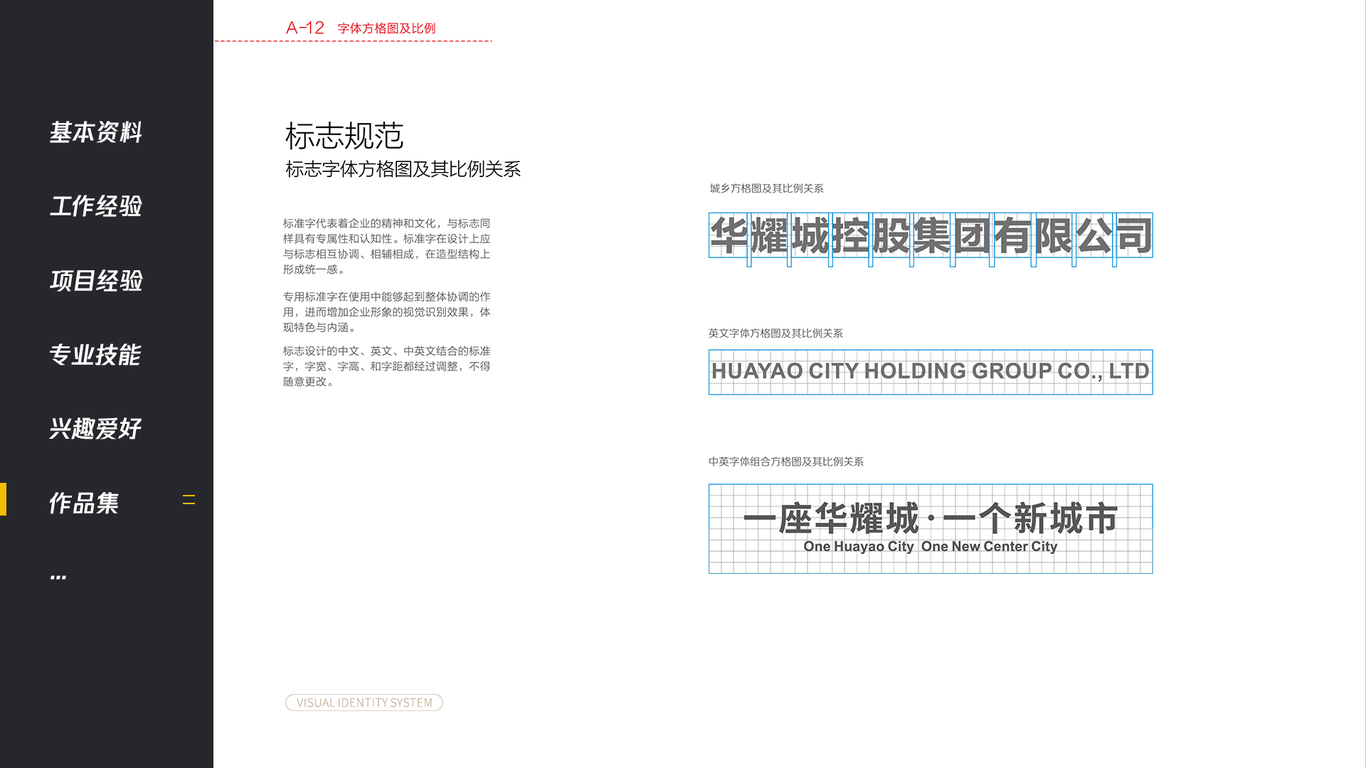Click the VISUAL IDENTITY SYSTEM pill label
This screenshot has width=1366, height=768.
[364, 703]
